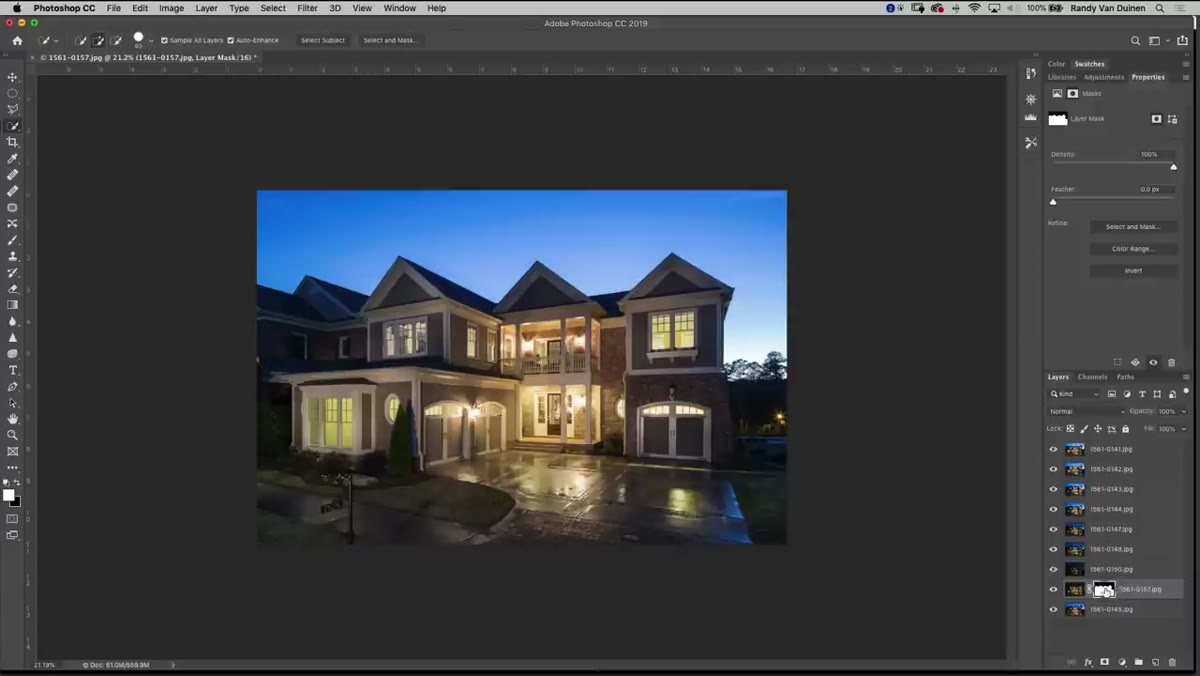Add a layer mask icon in Layers panel
This screenshot has height=676, width=1200.
(x=1105, y=662)
